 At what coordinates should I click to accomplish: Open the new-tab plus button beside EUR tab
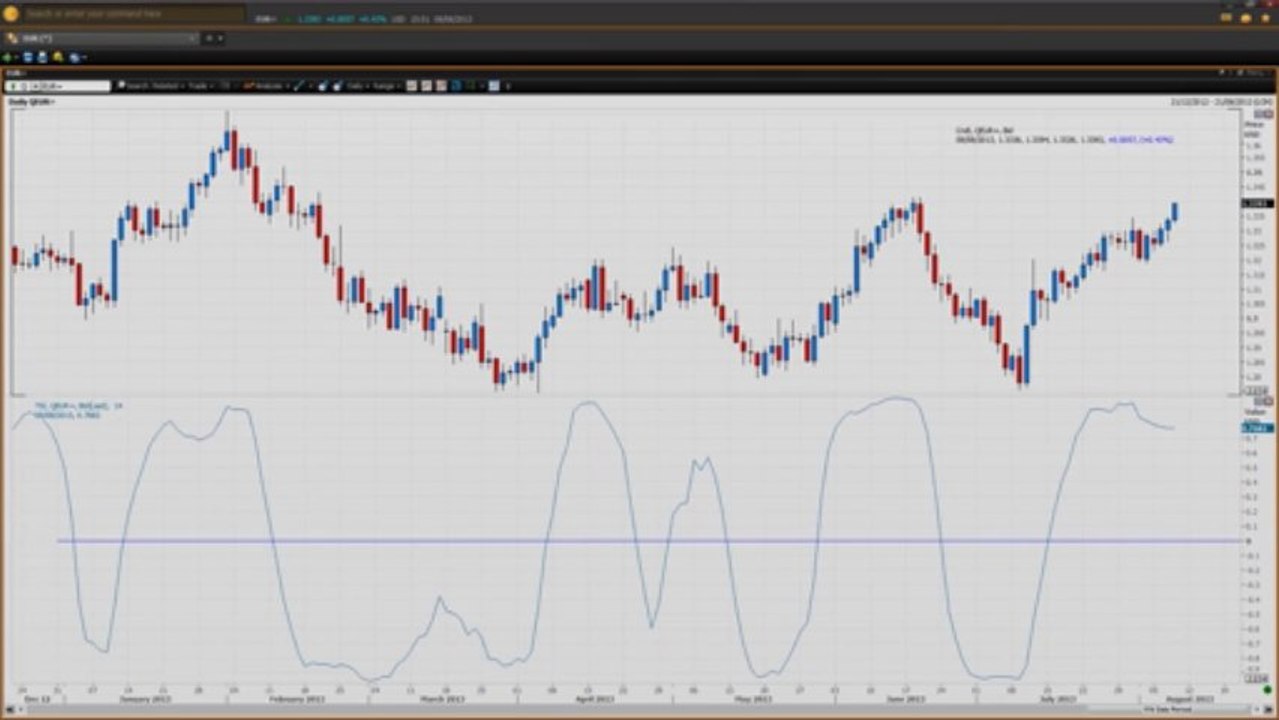point(209,38)
